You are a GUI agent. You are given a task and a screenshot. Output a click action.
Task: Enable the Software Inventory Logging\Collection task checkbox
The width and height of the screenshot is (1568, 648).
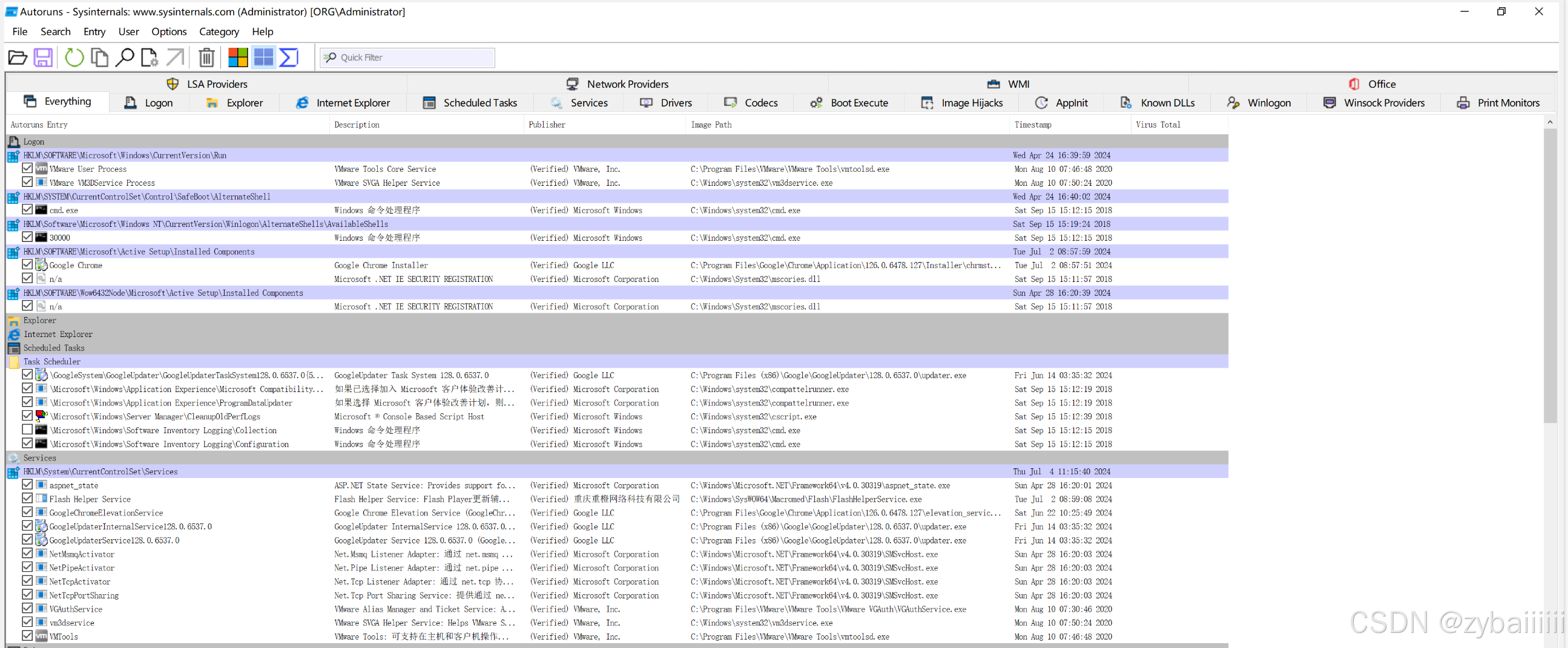coord(27,430)
